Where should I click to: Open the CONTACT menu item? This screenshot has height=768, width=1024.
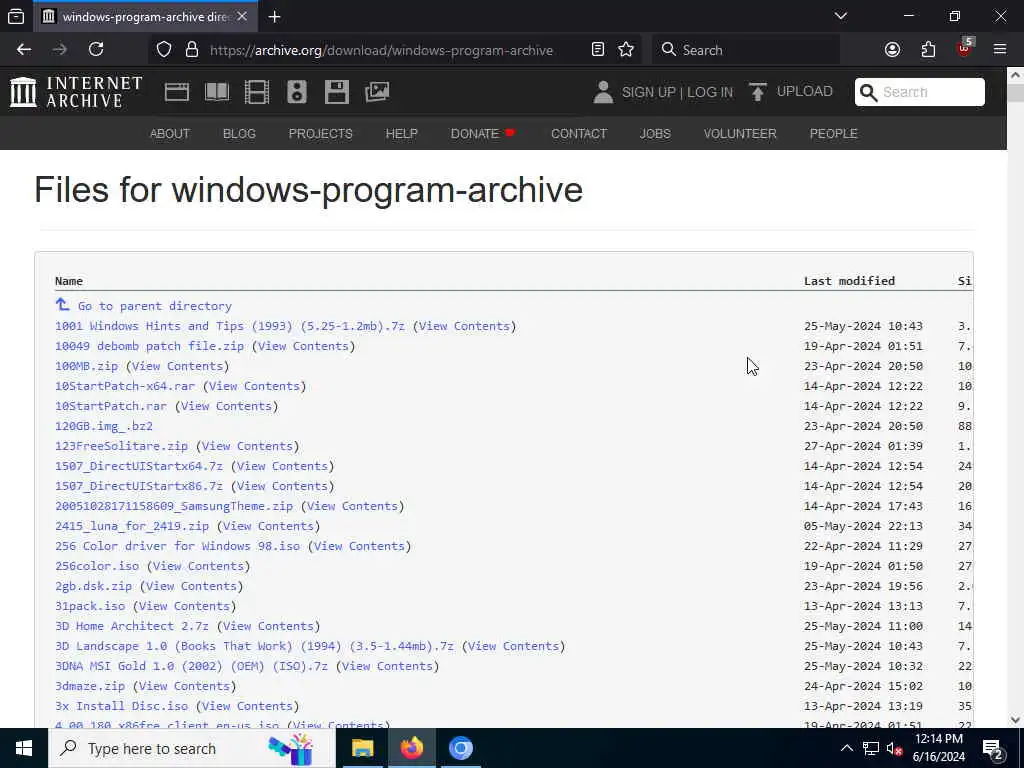(x=579, y=133)
